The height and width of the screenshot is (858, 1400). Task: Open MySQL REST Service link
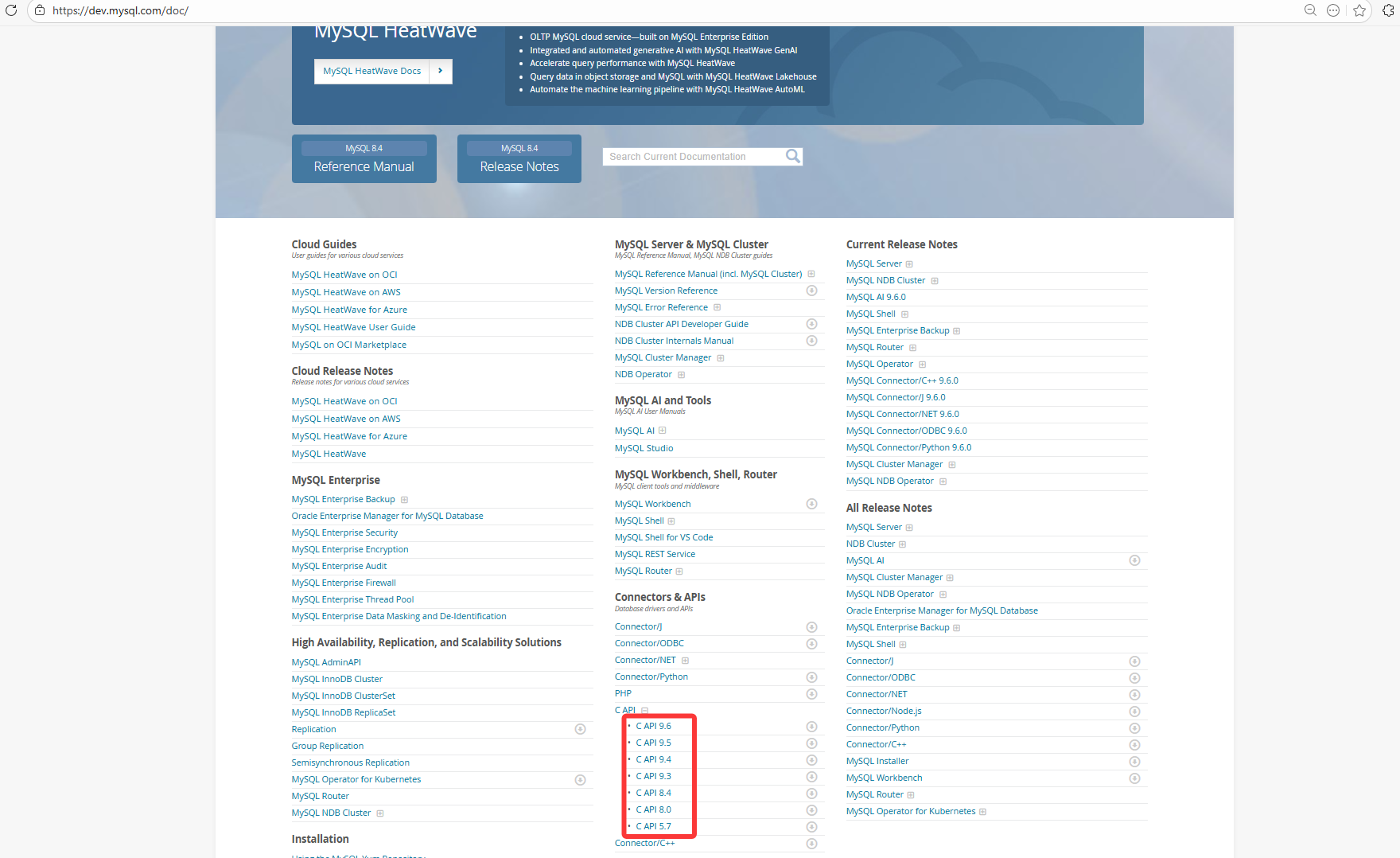click(655, 554)
